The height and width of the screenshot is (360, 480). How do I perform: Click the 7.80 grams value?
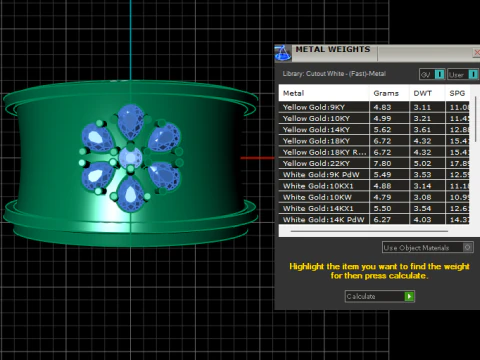[382, 164]
